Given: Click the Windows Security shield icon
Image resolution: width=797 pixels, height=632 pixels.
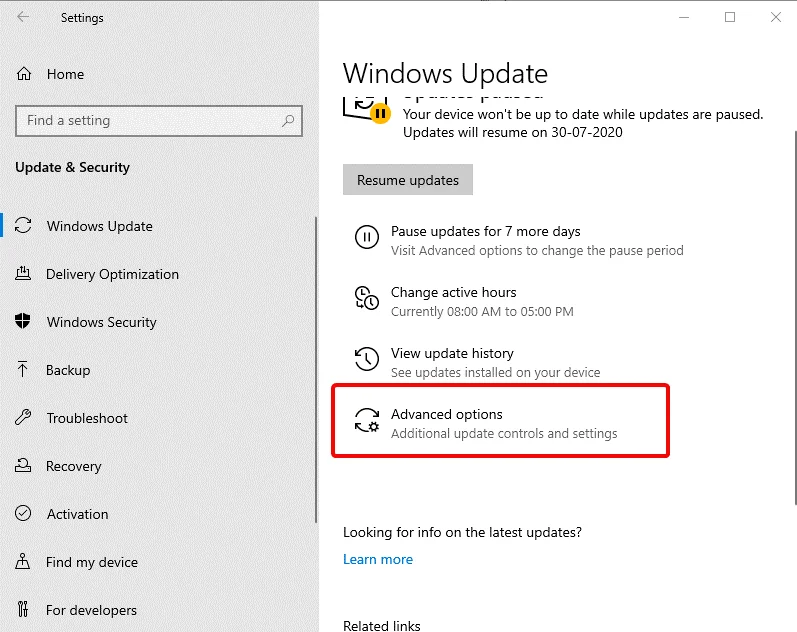Looking at the screenshot, I should (23, 321).
